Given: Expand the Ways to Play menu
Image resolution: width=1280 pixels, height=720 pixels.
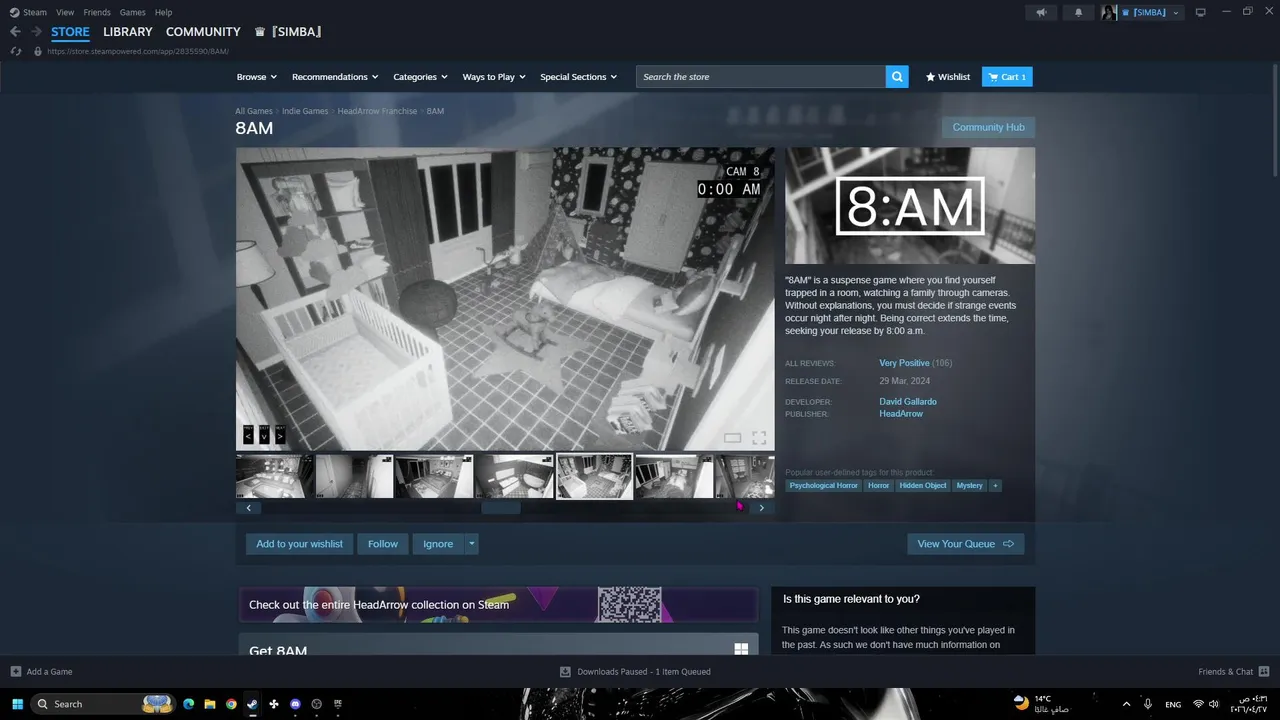Looking at the screenshot, I should click(x=494, y=77).
